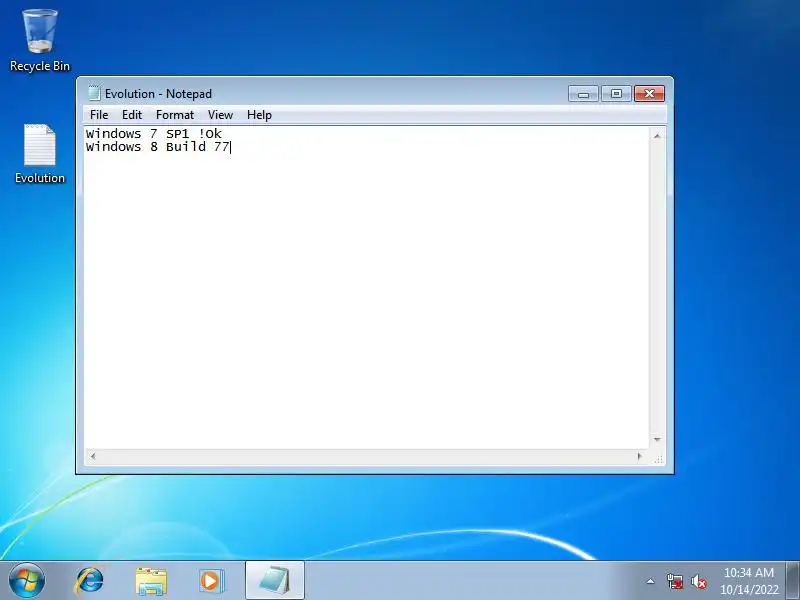Screen dimensions: 800x600
Task: Place cursor in 'Windows 7 SP1 !Ok' line
Action: (154, 134)
